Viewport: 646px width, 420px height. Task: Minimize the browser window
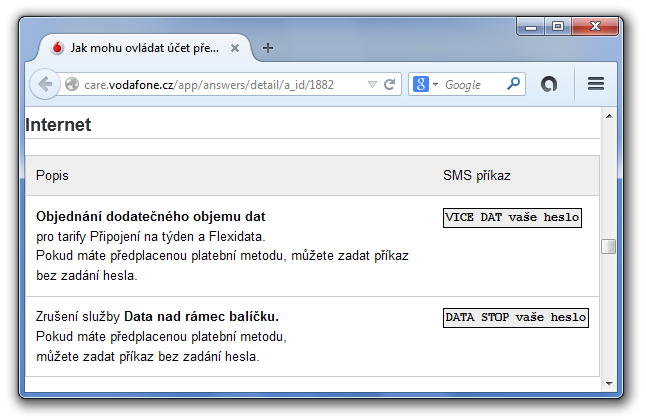[x=531, y=27]
